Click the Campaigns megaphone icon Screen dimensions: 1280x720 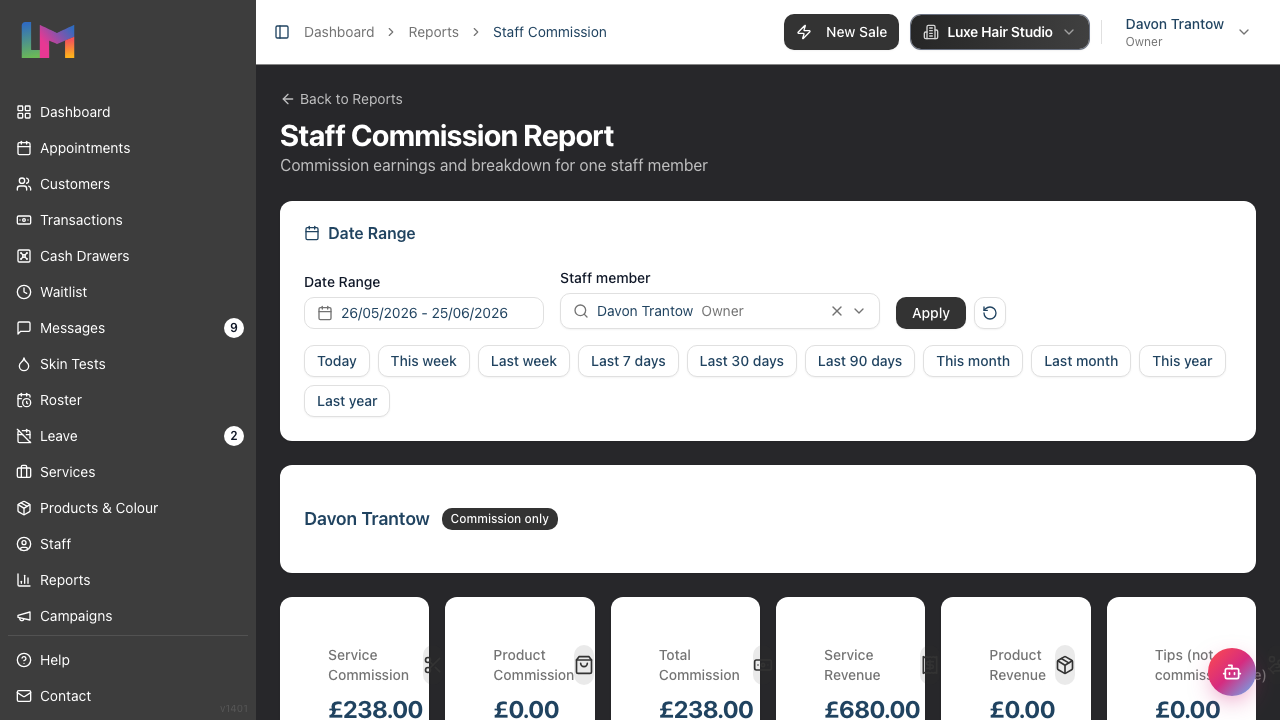pyautogui.click(x=24, y=616)
